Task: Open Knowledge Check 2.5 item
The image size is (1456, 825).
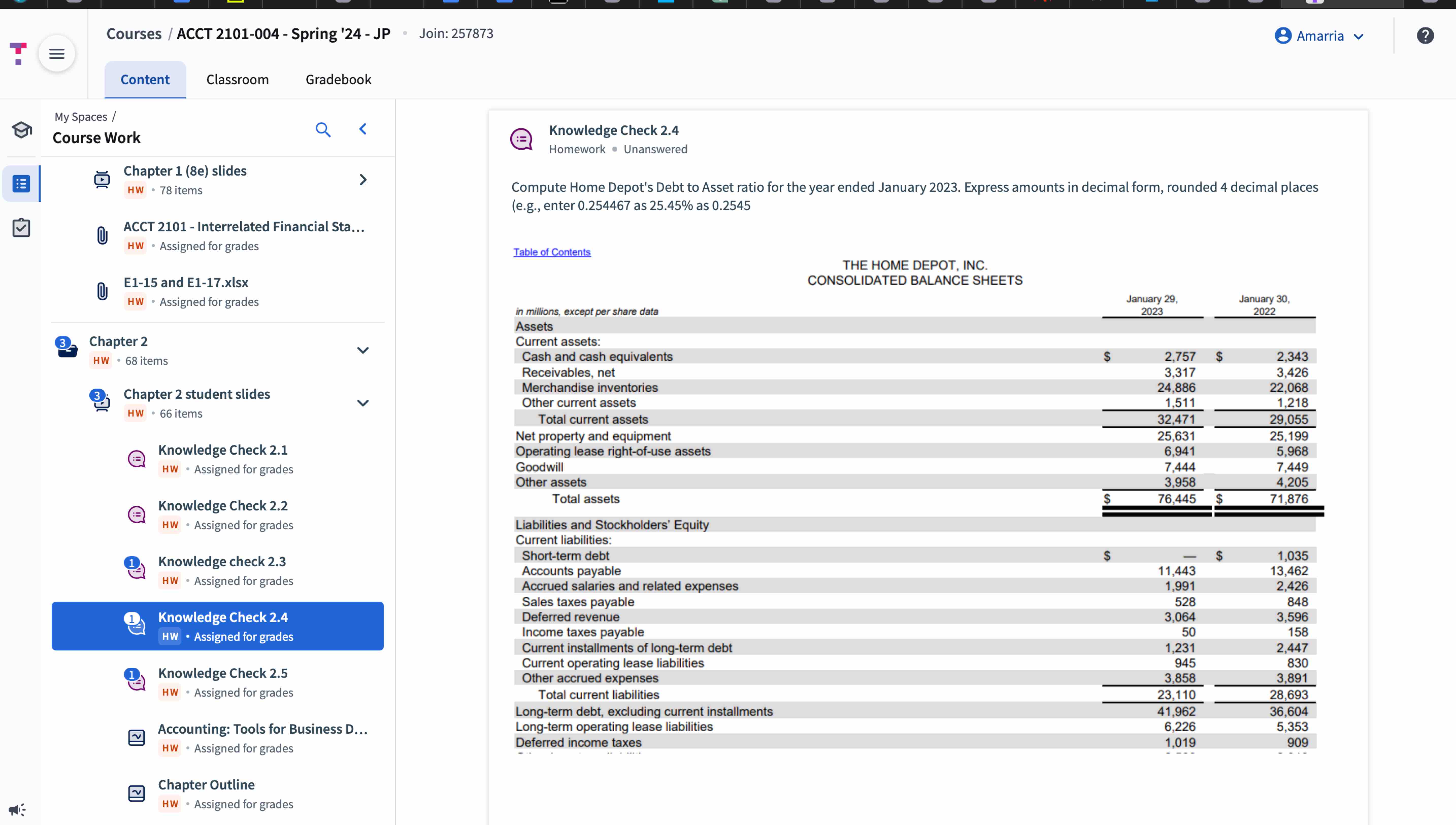Action: point(223,673)
